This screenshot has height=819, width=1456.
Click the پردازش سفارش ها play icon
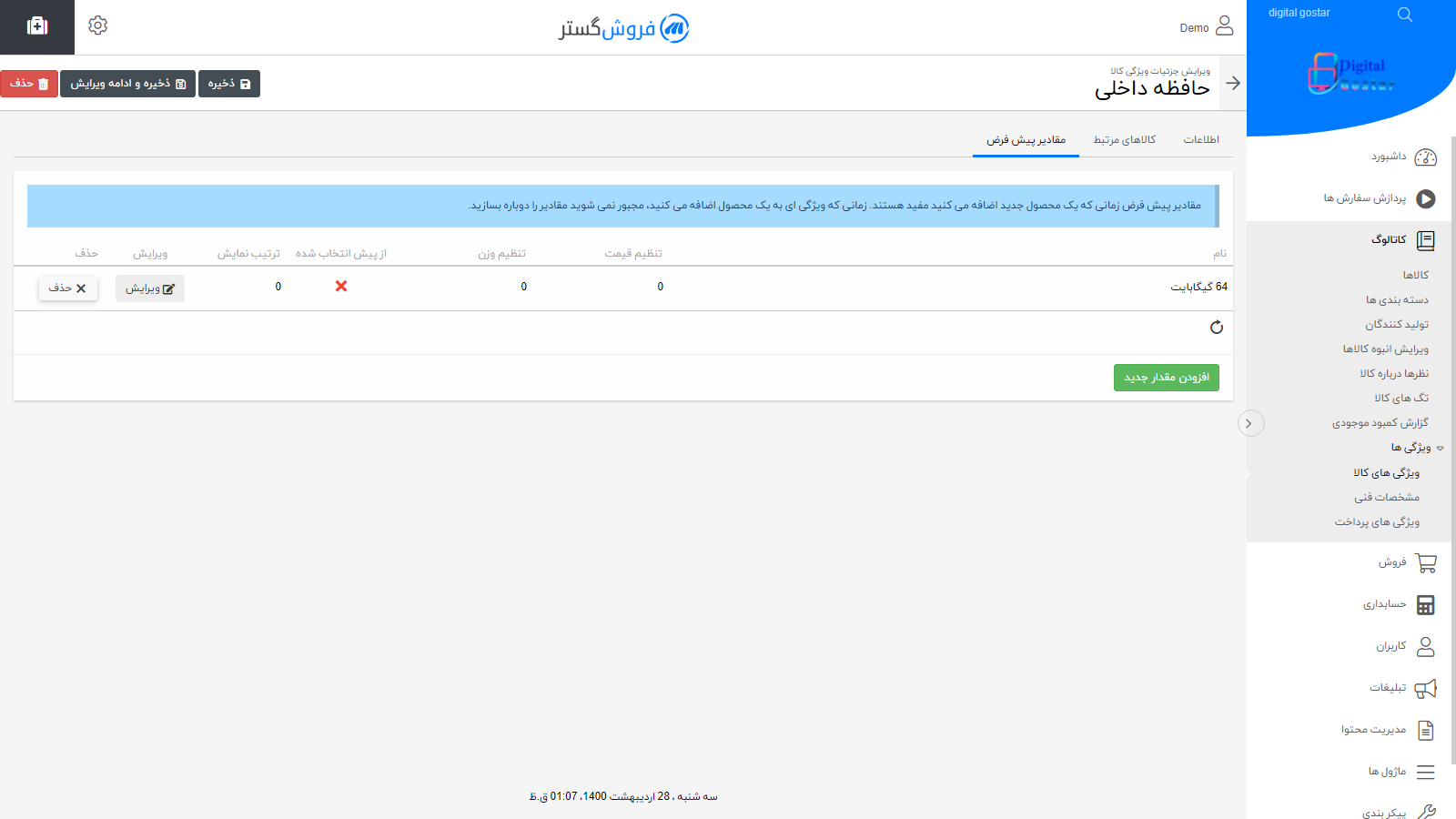coord(1424,199)
